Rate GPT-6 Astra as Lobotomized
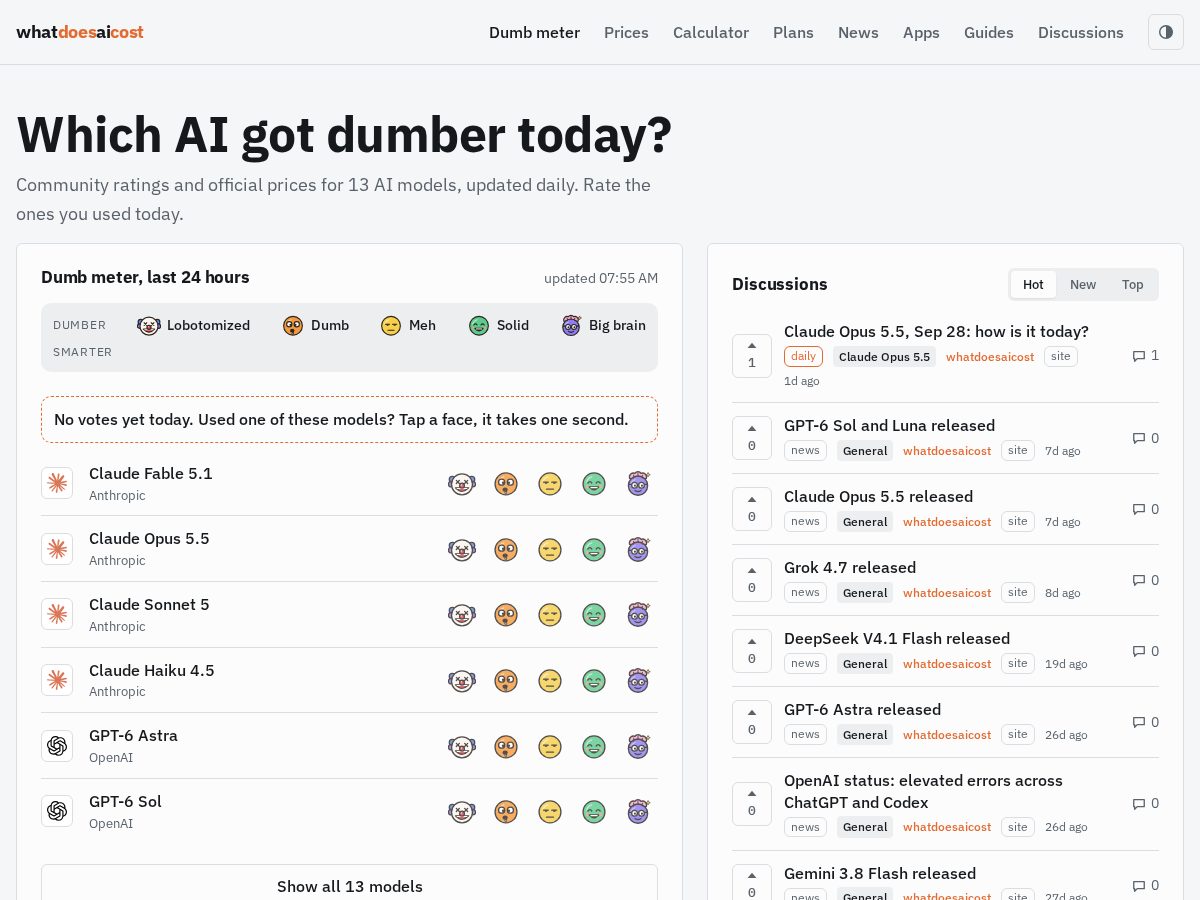This screenshot has height=900, width=1200. pyautogui.click(x=461, y=747)
